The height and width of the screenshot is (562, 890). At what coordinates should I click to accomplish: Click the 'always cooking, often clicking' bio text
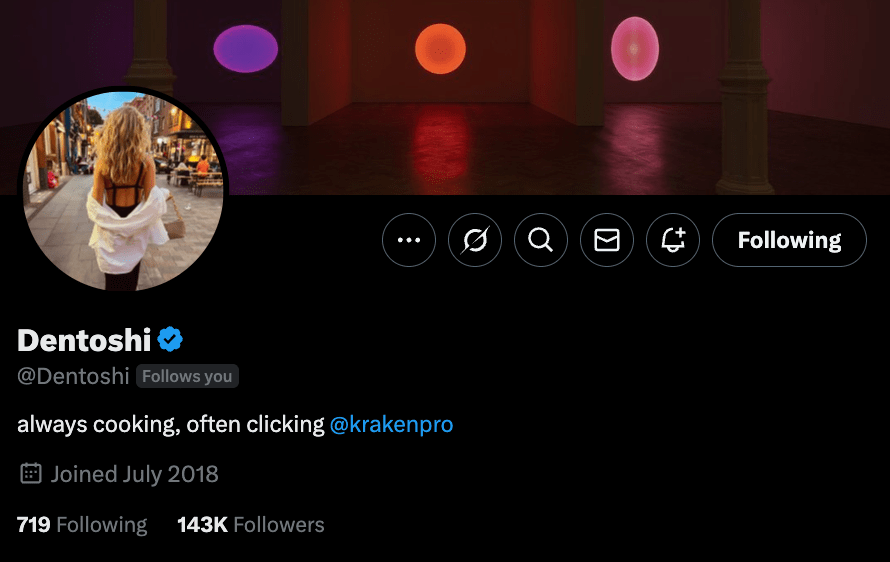coord(170,424)
